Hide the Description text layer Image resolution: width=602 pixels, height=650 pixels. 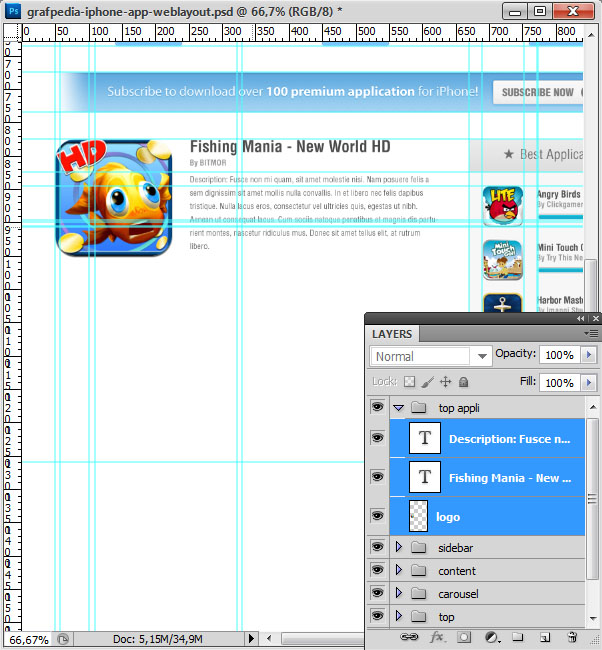click(377, 438)
